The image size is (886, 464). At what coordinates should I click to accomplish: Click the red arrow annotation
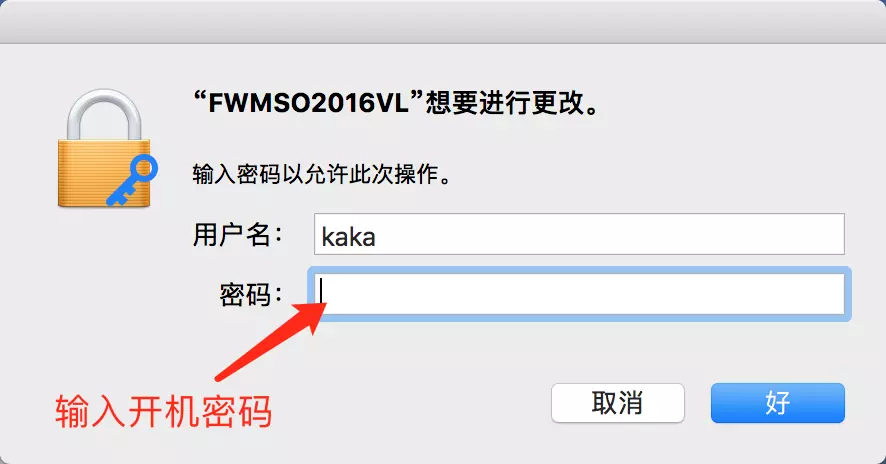pyautogui.click(x=270, y=341)
